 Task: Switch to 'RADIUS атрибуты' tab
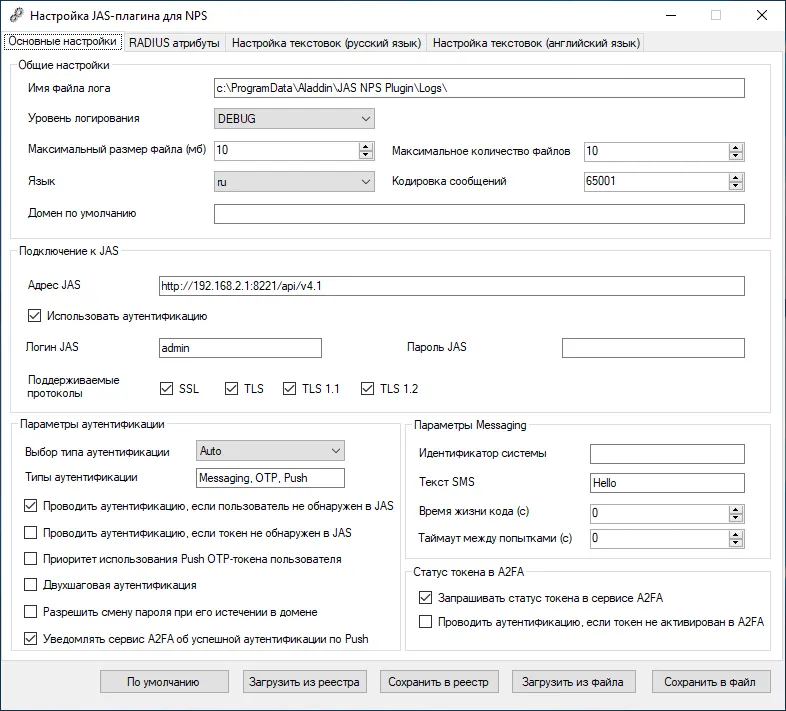[174, 43]
